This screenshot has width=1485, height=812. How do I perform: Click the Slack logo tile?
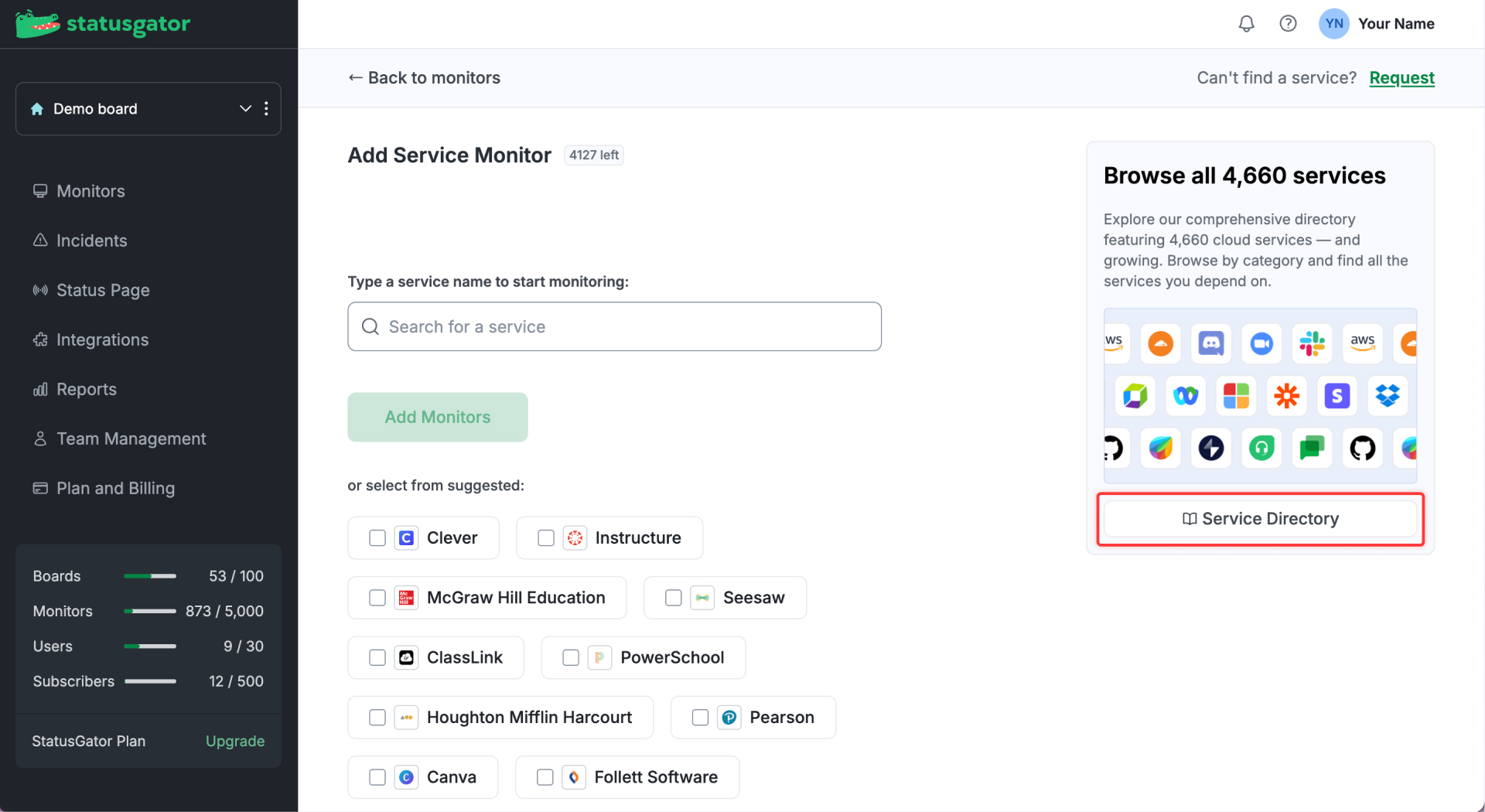click(x=1313, y=343)
